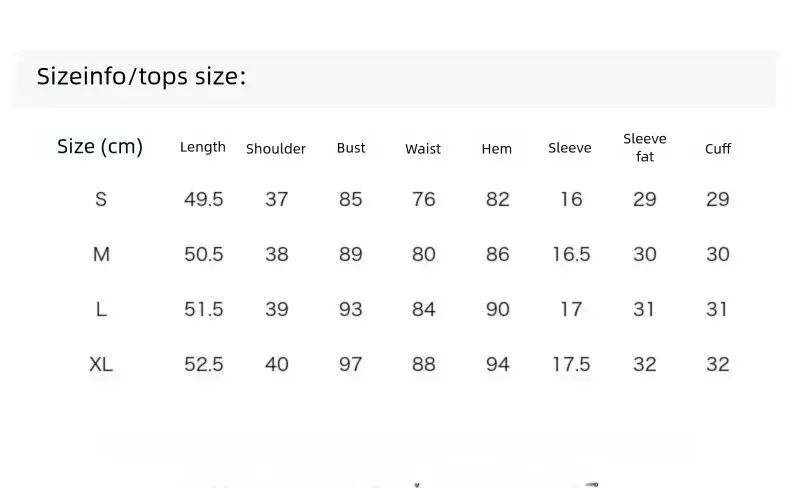Click the L size row label
The image size is (790, 488).
point(101,309)
